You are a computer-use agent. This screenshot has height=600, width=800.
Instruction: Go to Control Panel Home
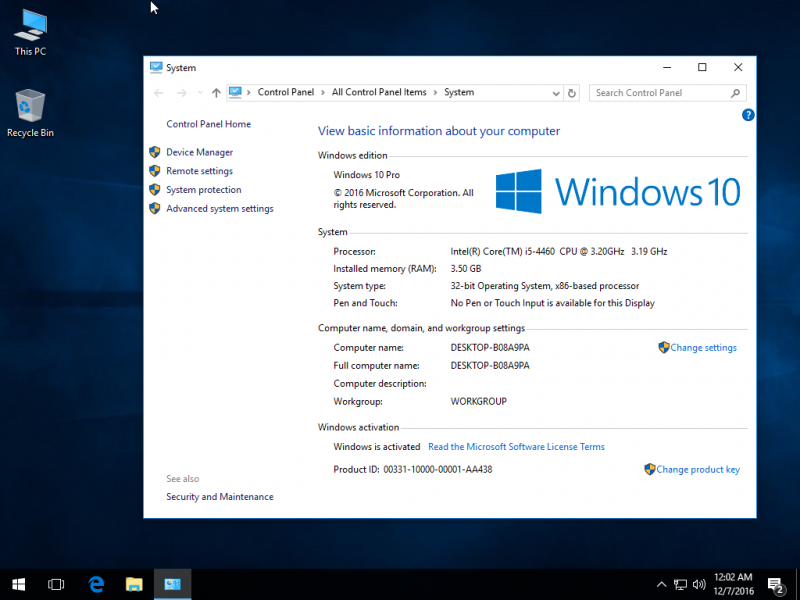(209, 124)
